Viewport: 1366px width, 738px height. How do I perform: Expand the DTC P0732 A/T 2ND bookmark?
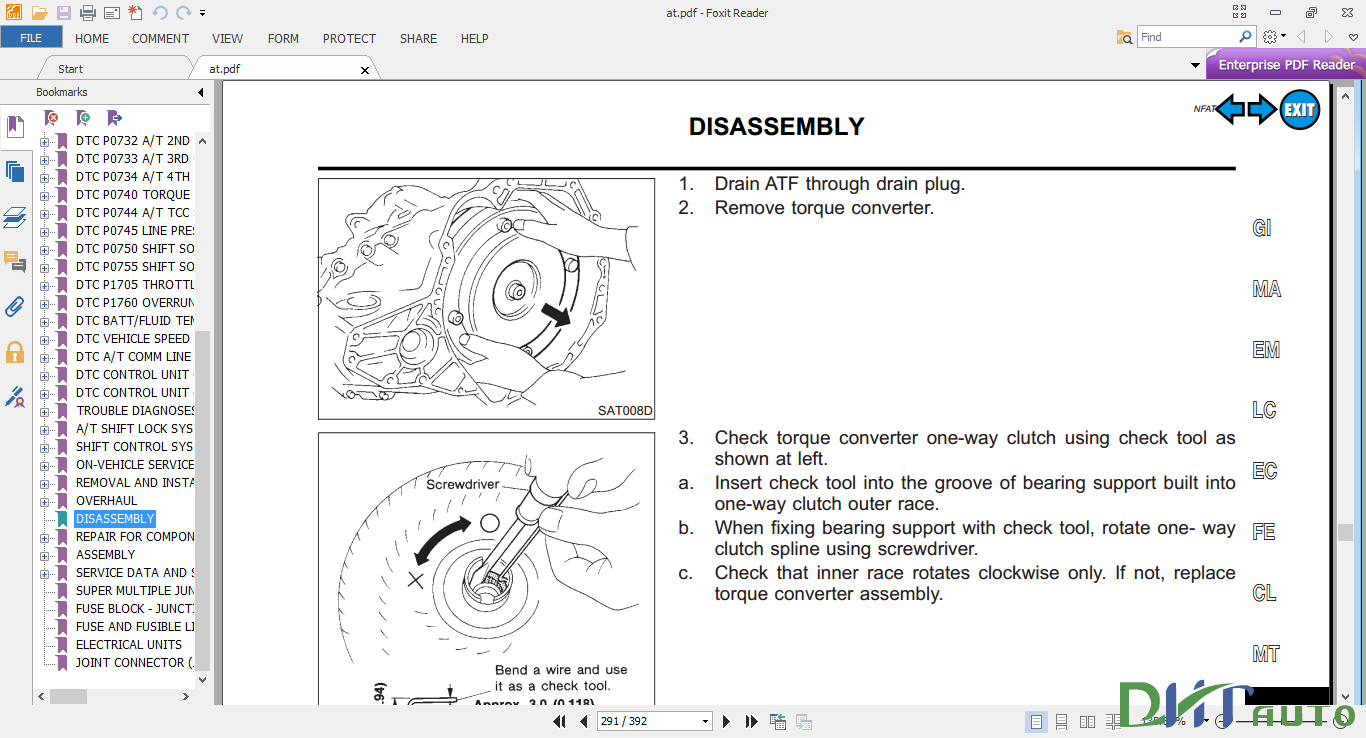[45, 141]
